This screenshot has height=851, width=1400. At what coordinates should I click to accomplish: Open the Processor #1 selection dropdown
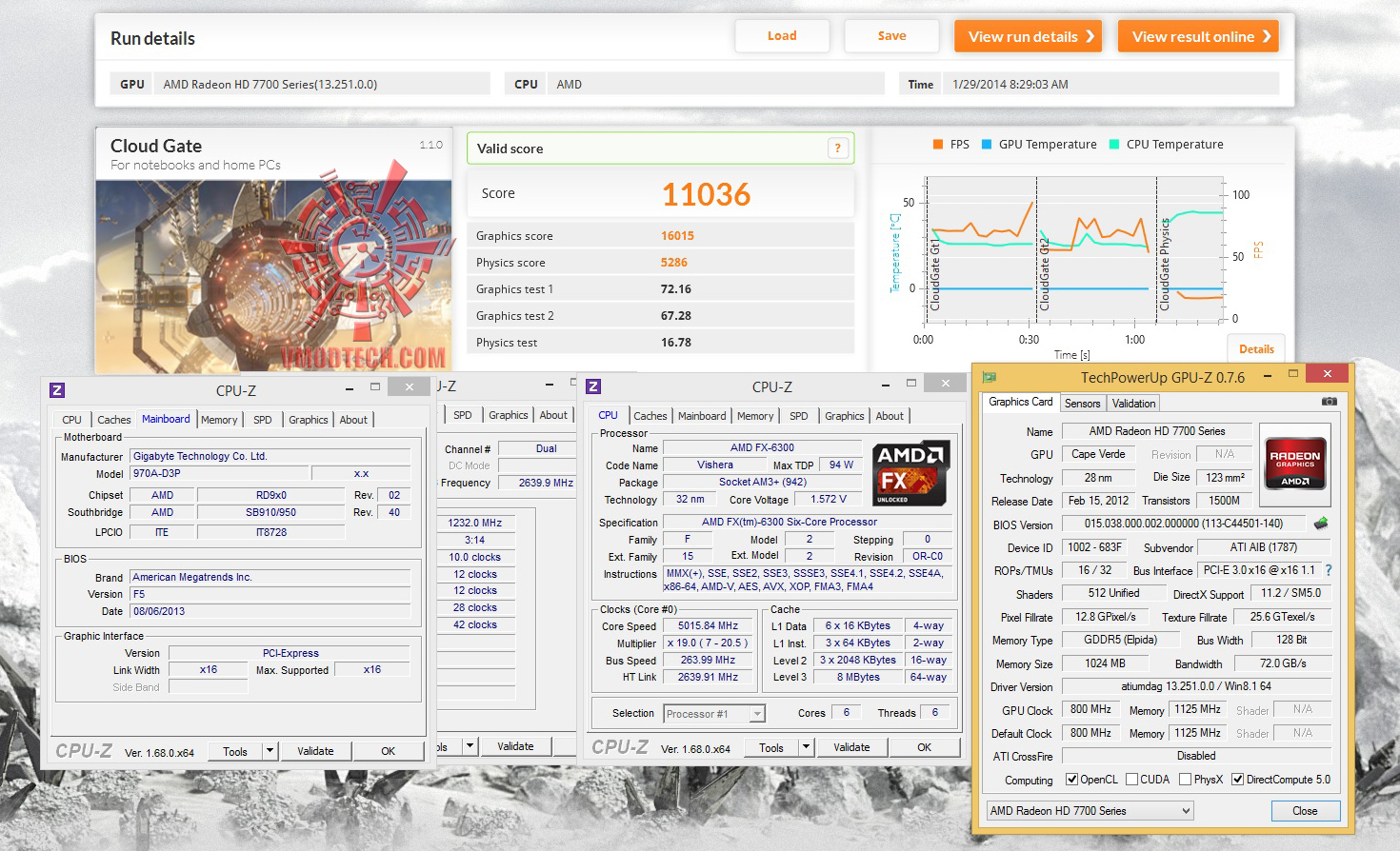tap(757, 713)
